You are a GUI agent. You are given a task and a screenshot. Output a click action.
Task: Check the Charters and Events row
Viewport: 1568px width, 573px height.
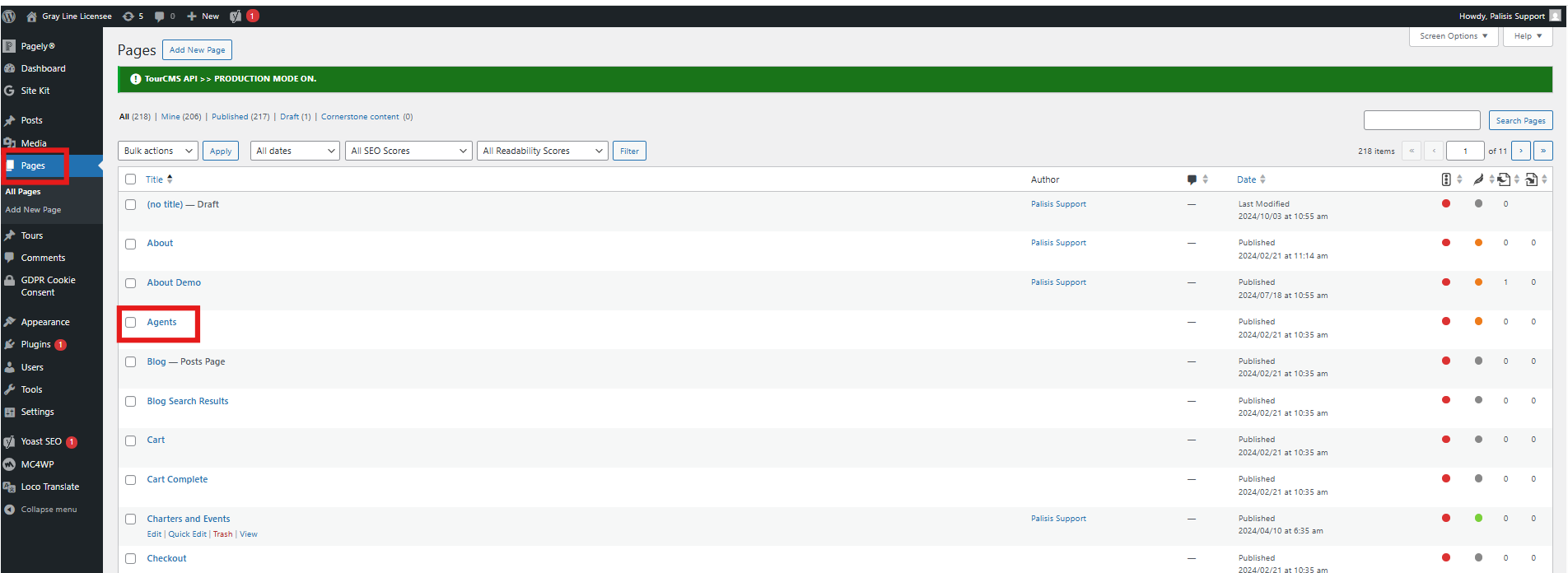tap(130, 519)
